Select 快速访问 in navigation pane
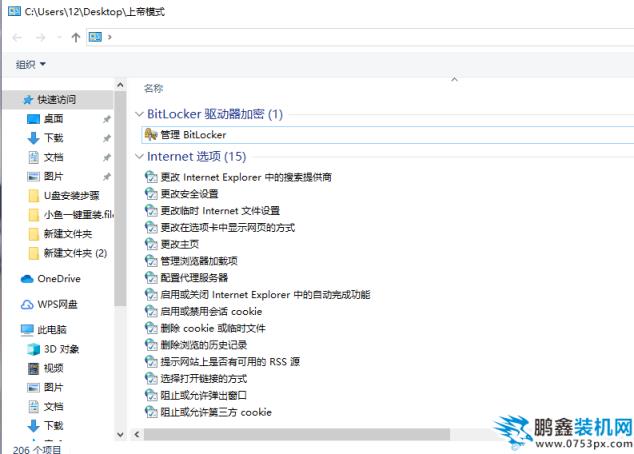Image resolution: width=634 pixels, height=454 pixels. pyautogui.click(x=56, y=99)
